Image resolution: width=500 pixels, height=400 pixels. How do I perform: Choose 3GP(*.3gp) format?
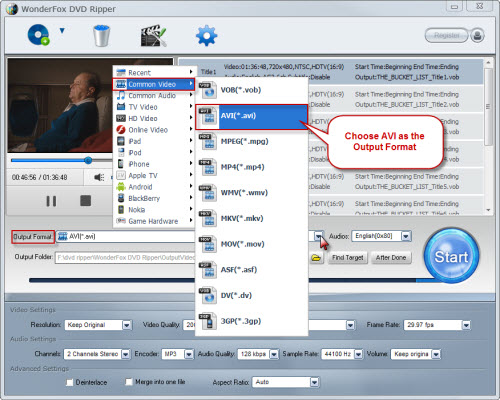click(252, 321)
